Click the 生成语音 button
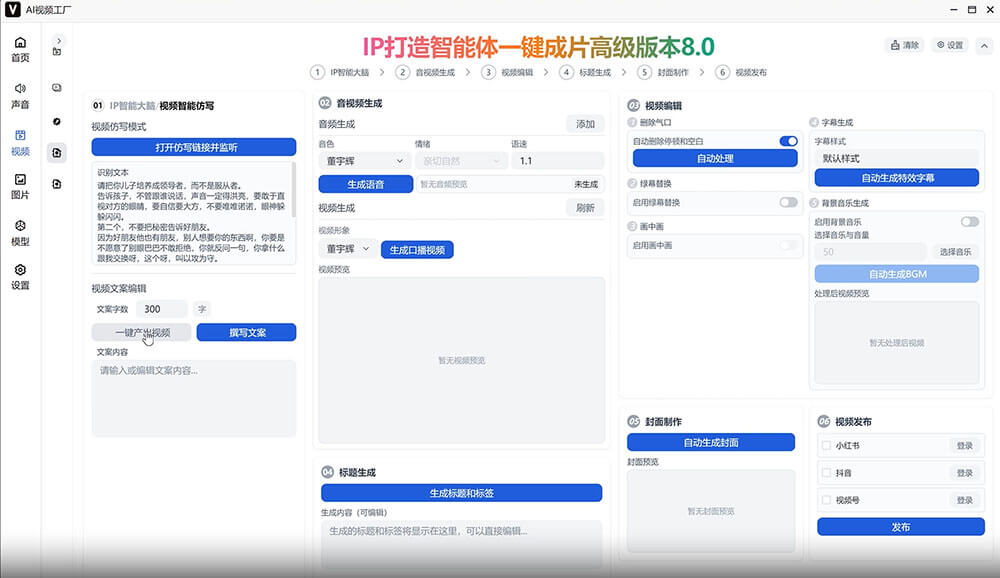 [x=367, y=184]
